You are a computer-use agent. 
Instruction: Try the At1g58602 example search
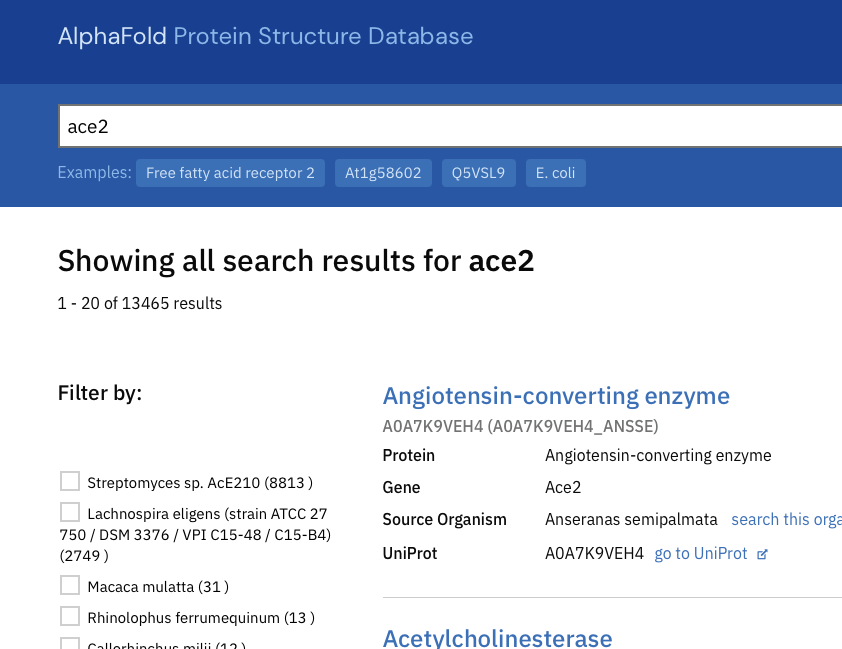click(383, 173)
